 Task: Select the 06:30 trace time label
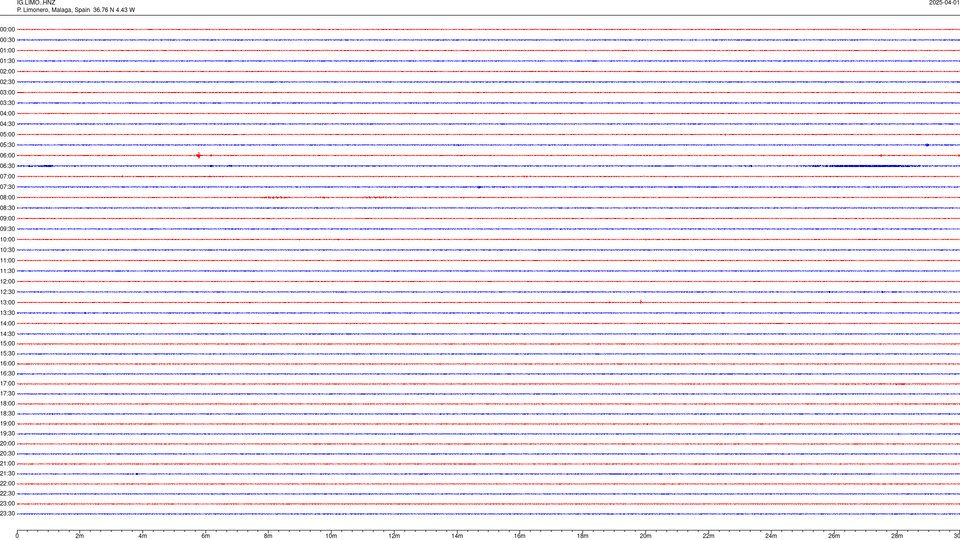pyautogui.click(x=7, y=166)
